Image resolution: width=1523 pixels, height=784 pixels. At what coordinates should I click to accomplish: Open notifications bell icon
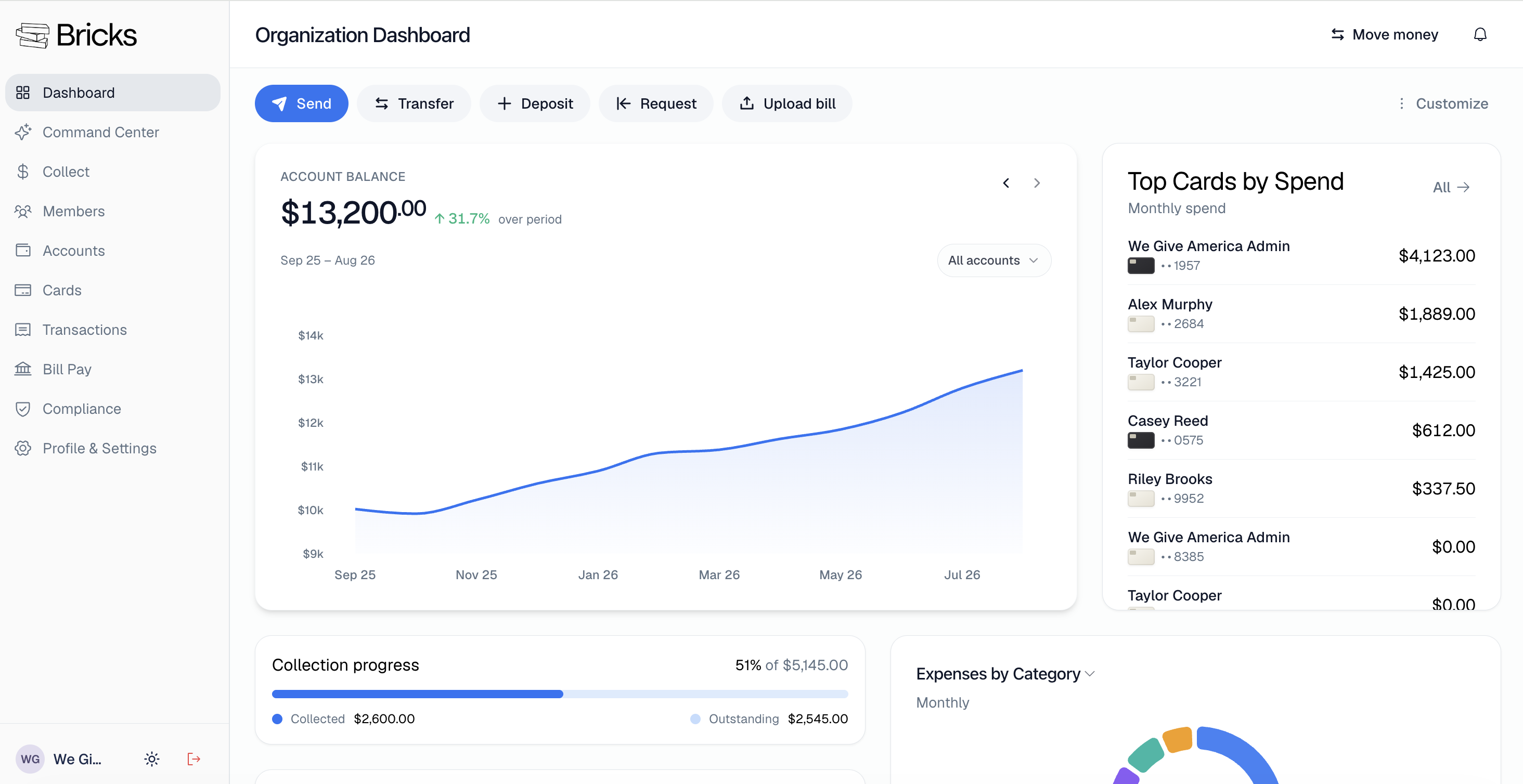click(x=1480, y=35)
